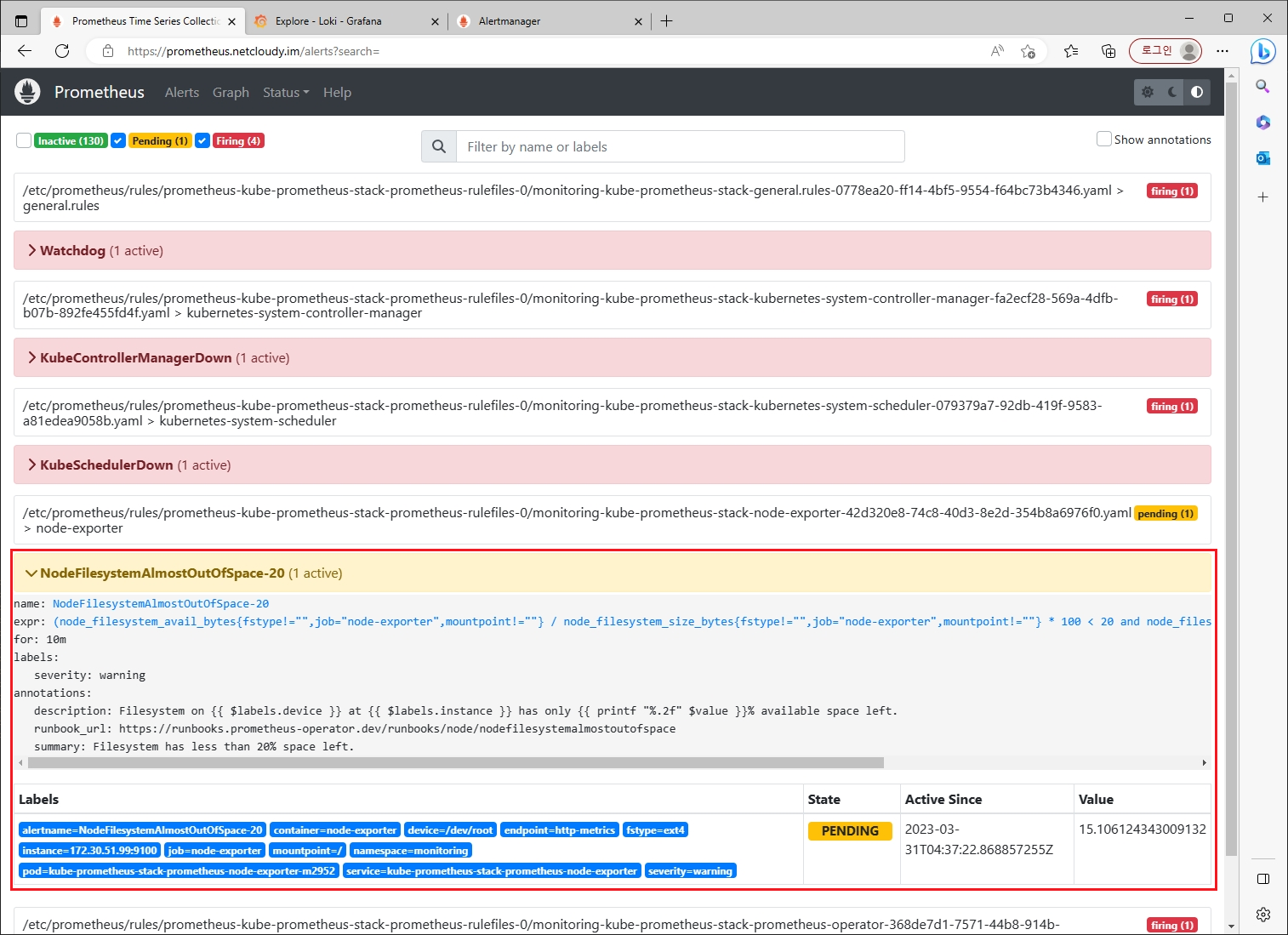Switch to the Alertmanager tab

(550, 21)
